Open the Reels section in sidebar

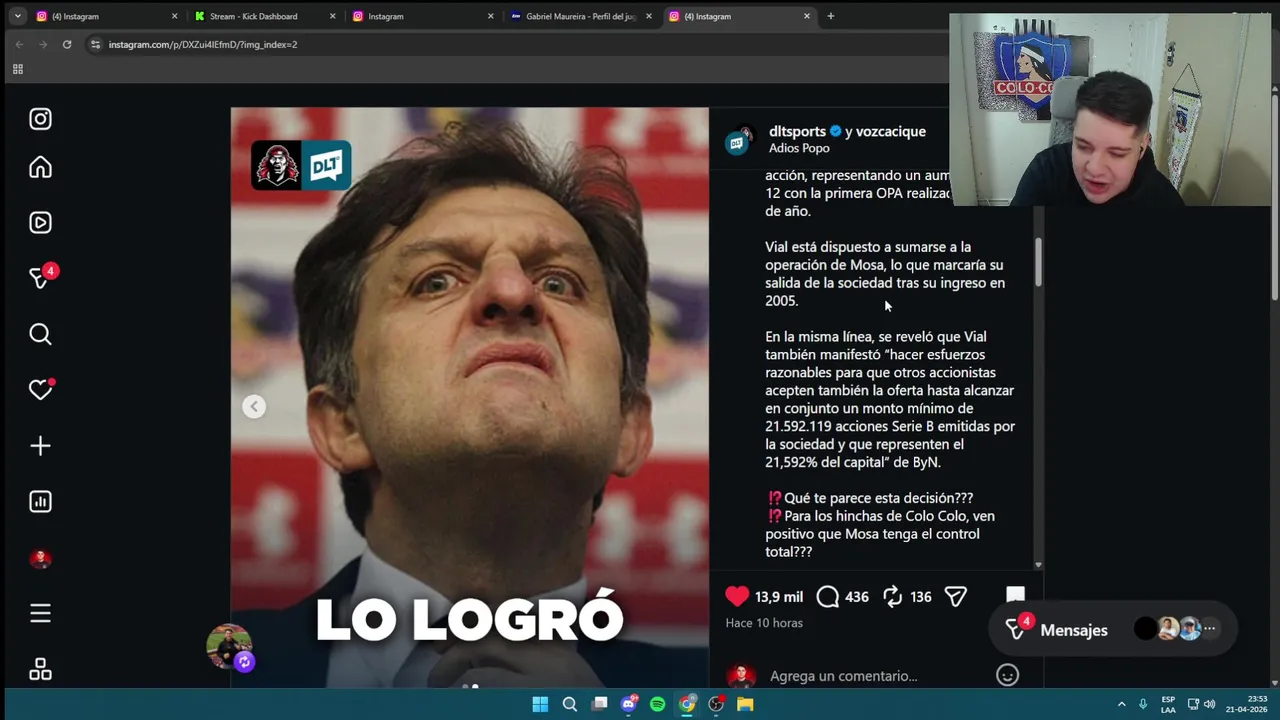[40, 222]
